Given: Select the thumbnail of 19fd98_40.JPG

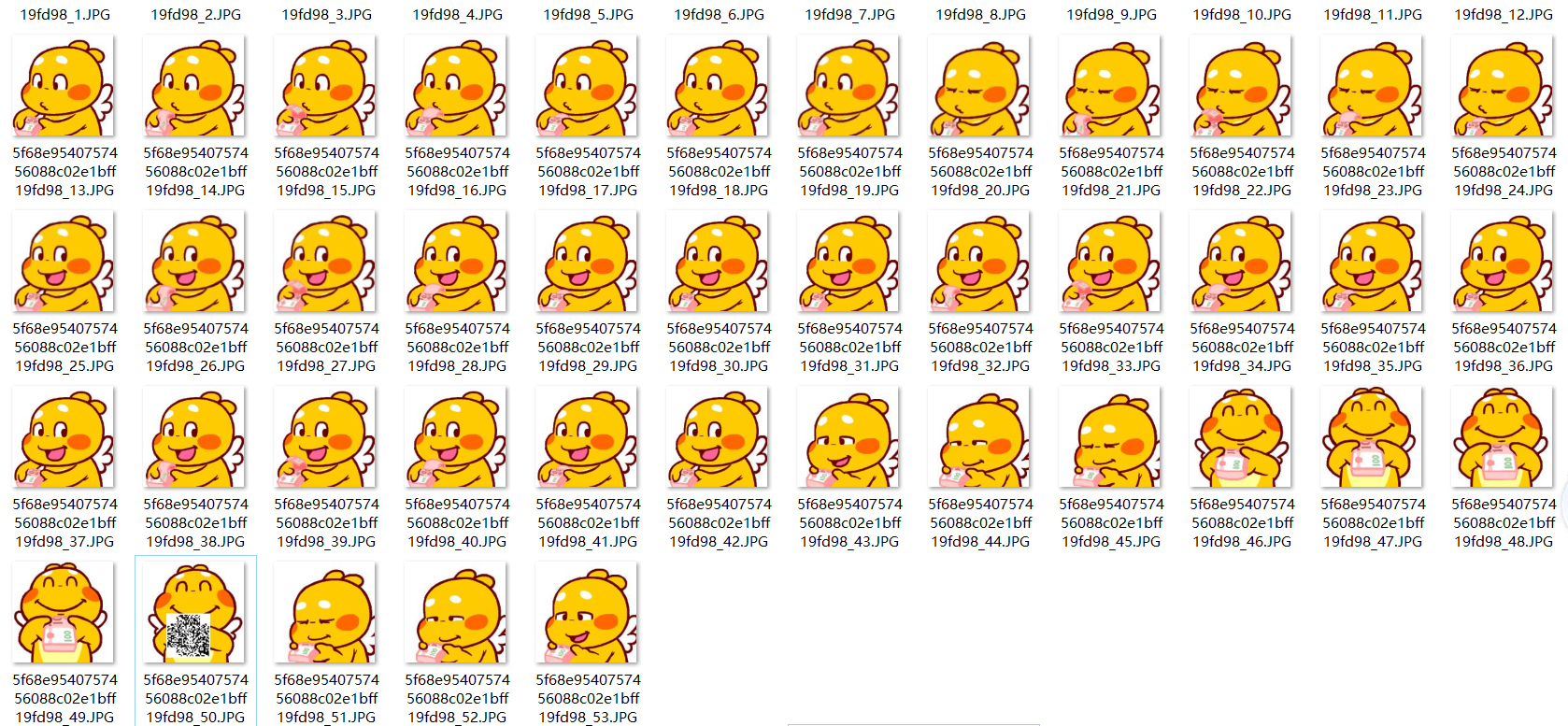Looking at the screenshot, I should coord(456,437).
